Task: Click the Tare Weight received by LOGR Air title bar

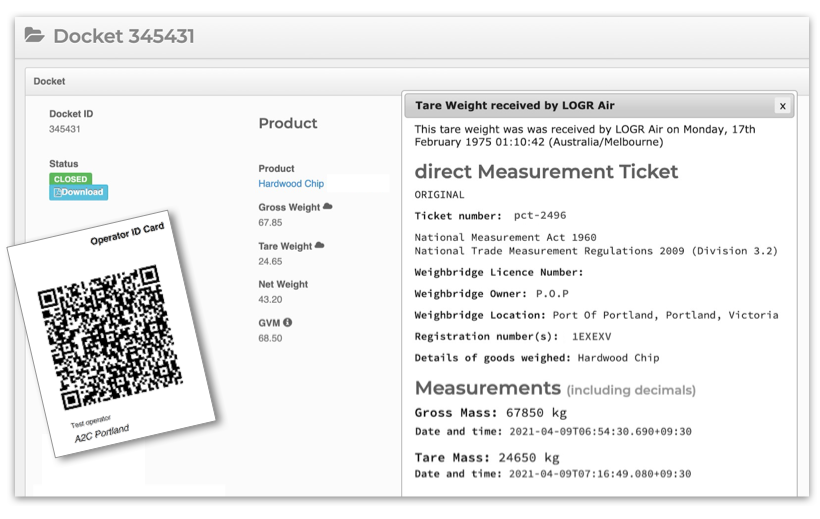Action: pos(599,106)
